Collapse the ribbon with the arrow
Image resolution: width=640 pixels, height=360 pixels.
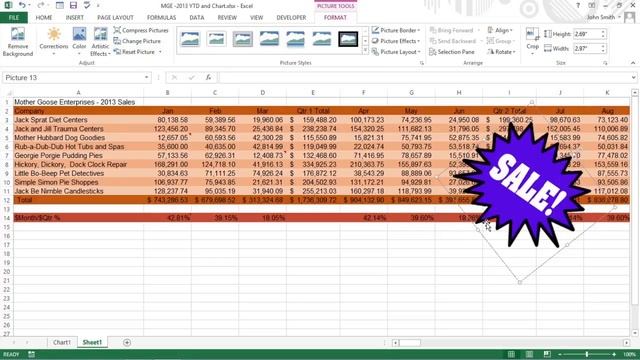tap(633, 63)
